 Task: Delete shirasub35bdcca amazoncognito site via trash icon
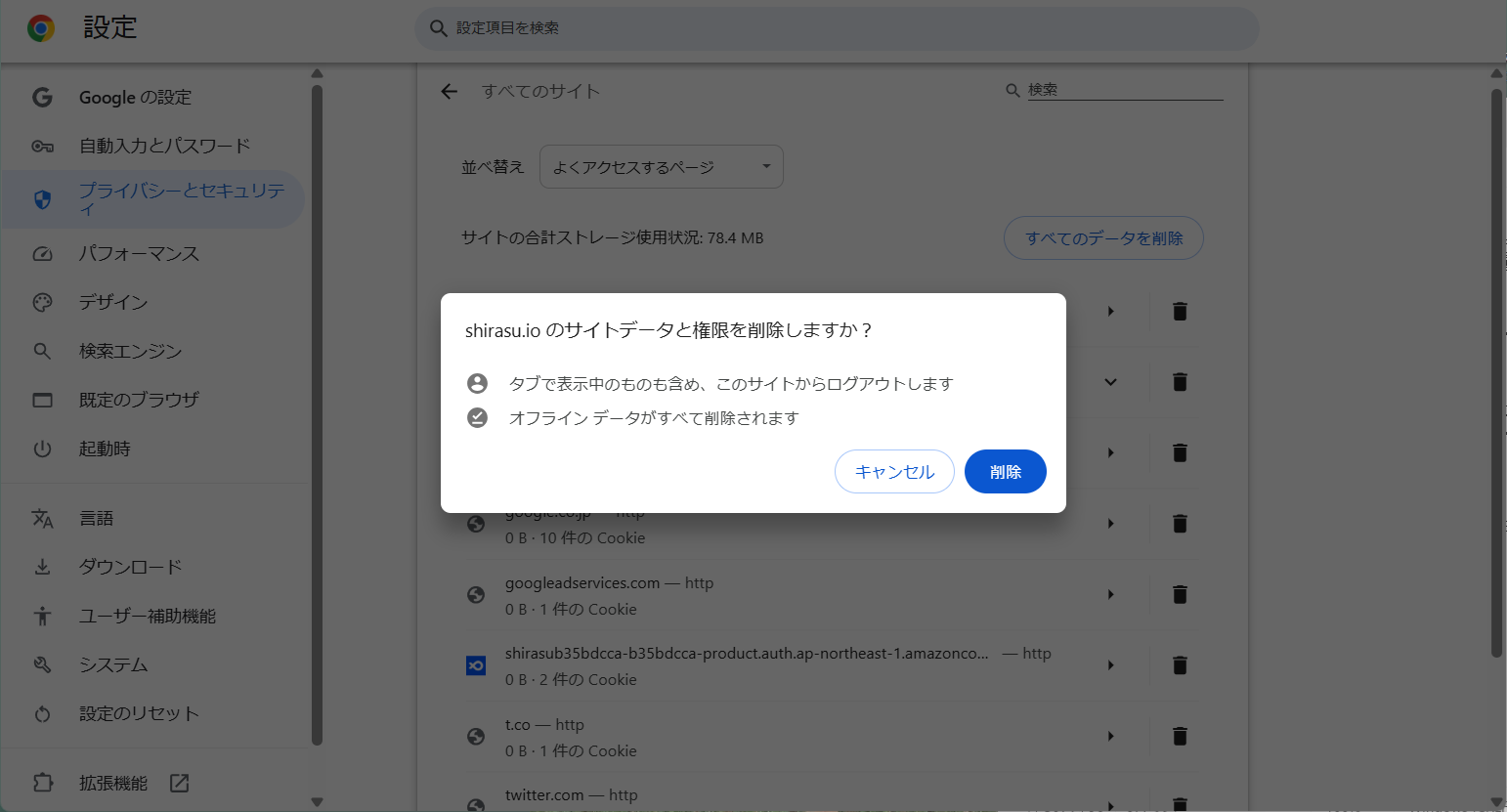[x=1180, y=665]
